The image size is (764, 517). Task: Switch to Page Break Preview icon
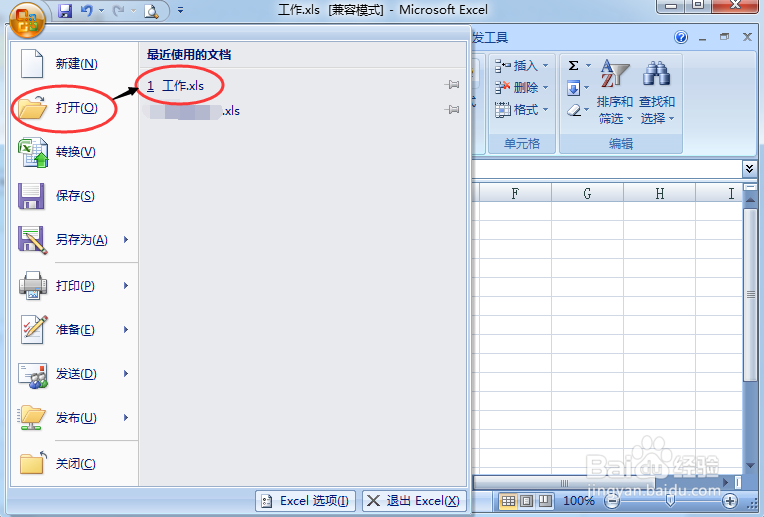pyautogui.click(x=545, y=501)
